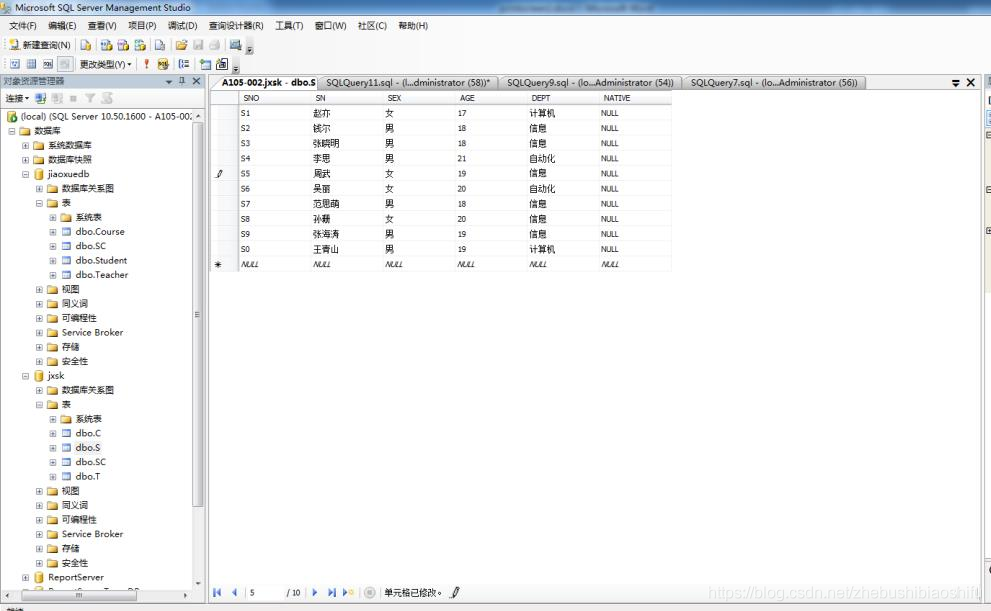Click the Object Explorer vertical scrollbar
This screenshot has height=611, width=991.
(198, 316)
